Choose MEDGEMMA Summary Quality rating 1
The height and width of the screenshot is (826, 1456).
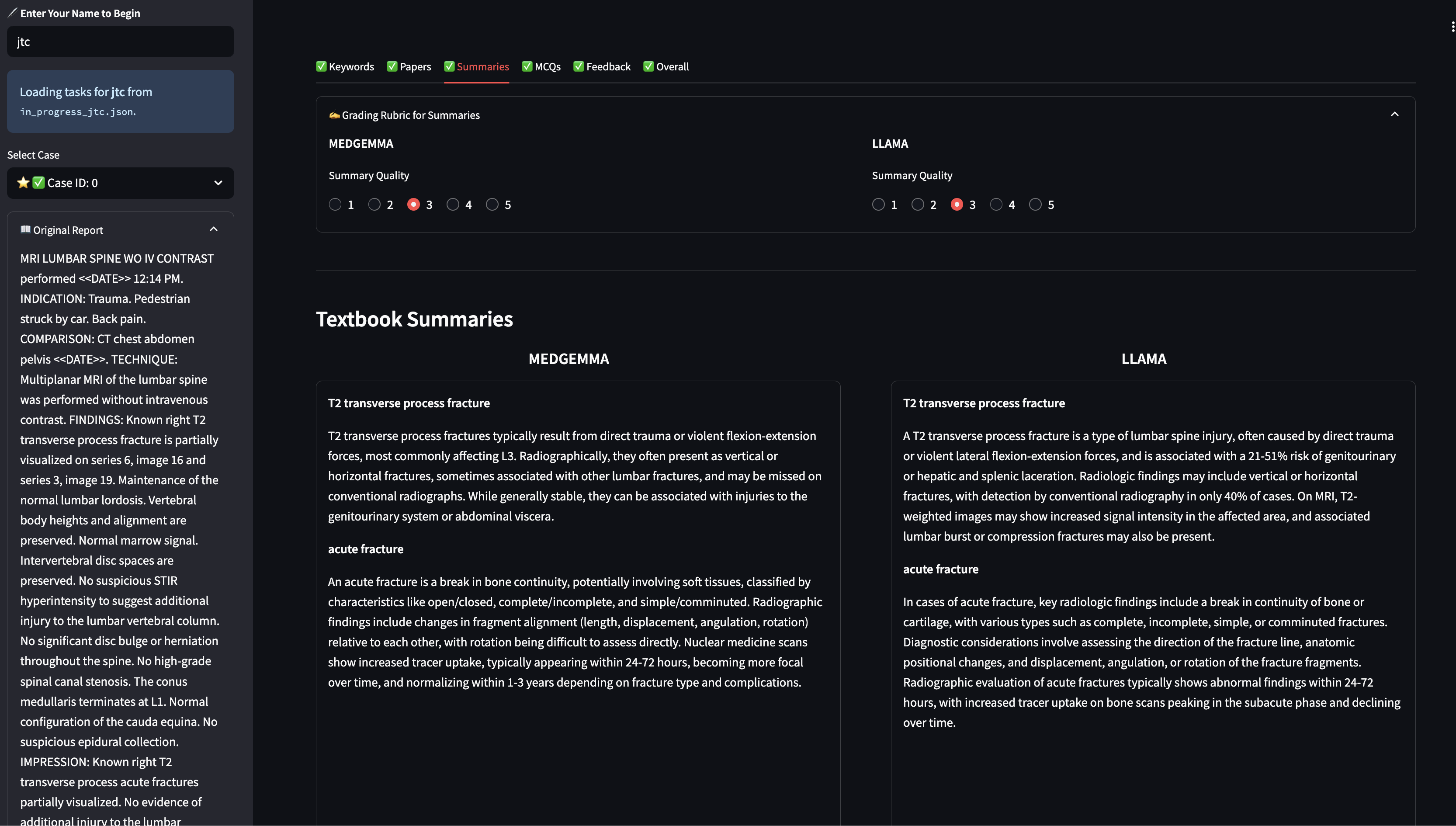click(335, 205)
